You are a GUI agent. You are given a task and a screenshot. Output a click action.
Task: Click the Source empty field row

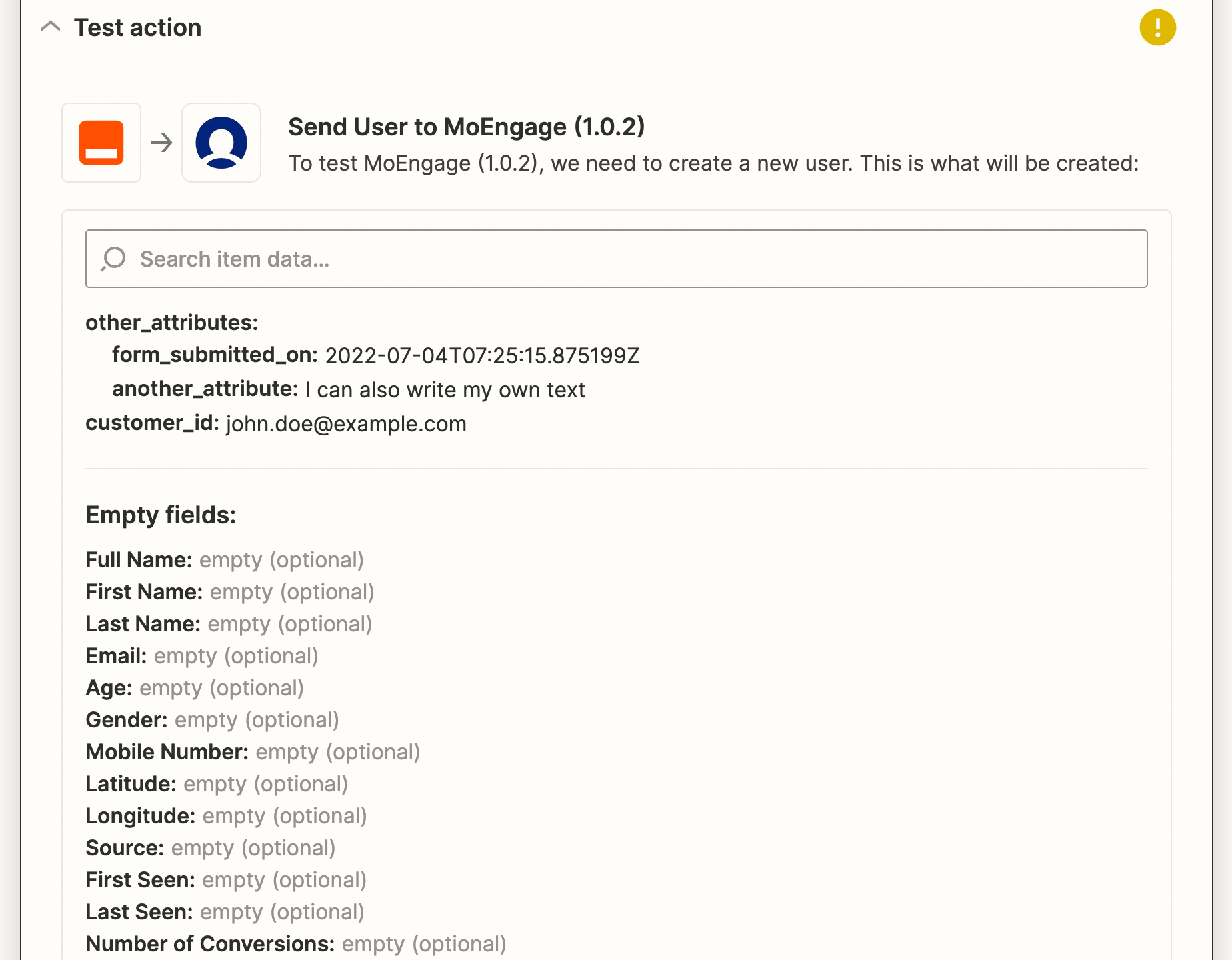click(211, 848)
